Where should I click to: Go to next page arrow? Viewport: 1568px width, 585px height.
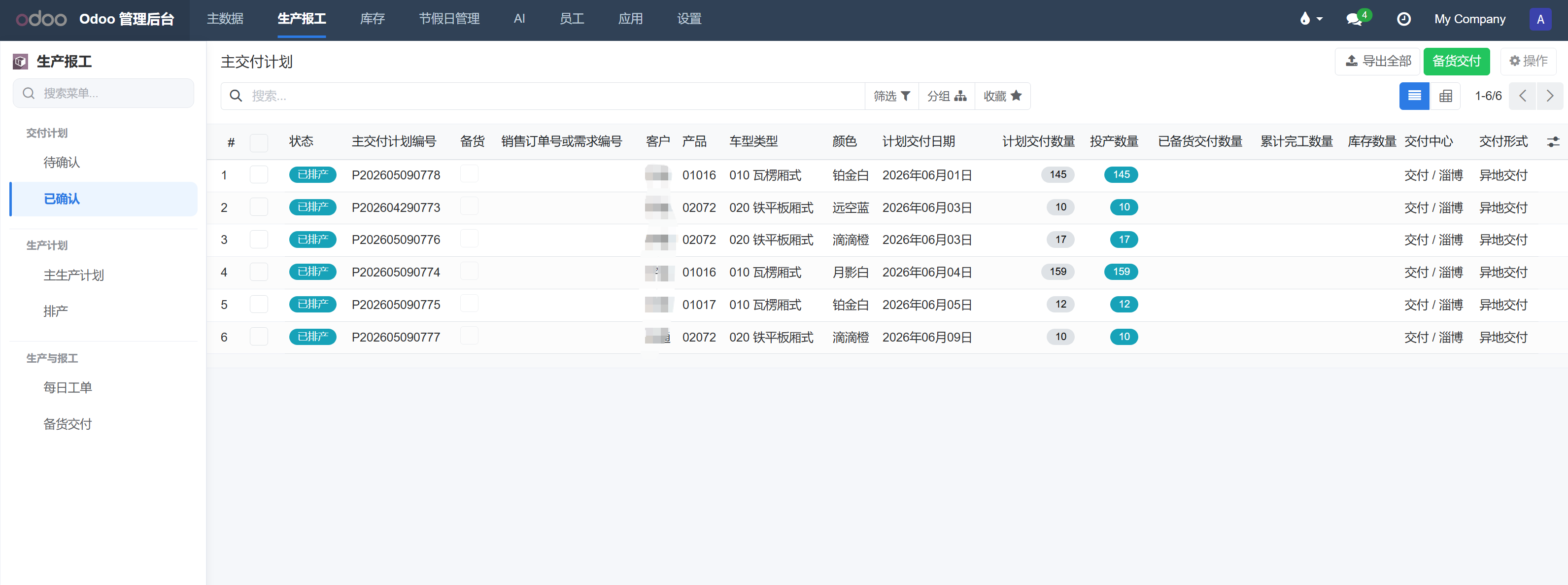(x=1550, y=96)
